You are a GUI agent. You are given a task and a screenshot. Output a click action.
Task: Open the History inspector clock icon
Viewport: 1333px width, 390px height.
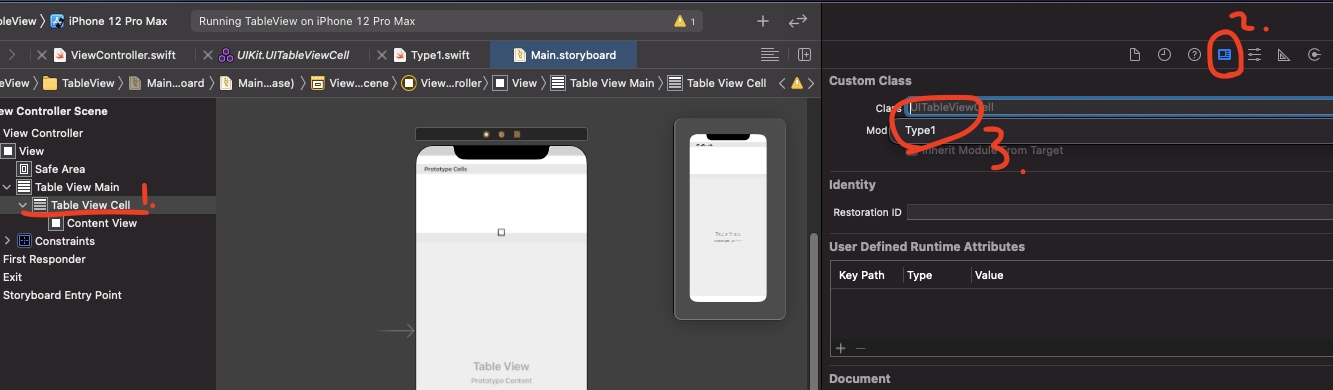[1164, 55]
